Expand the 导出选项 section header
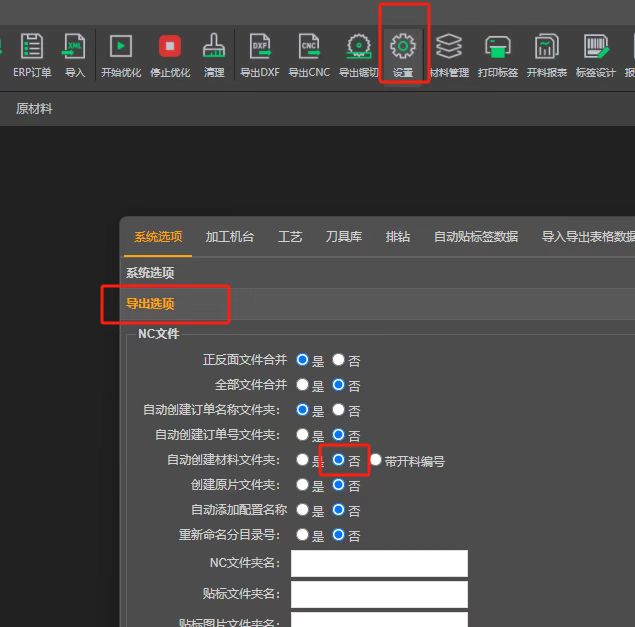 [x=150, y=303]
